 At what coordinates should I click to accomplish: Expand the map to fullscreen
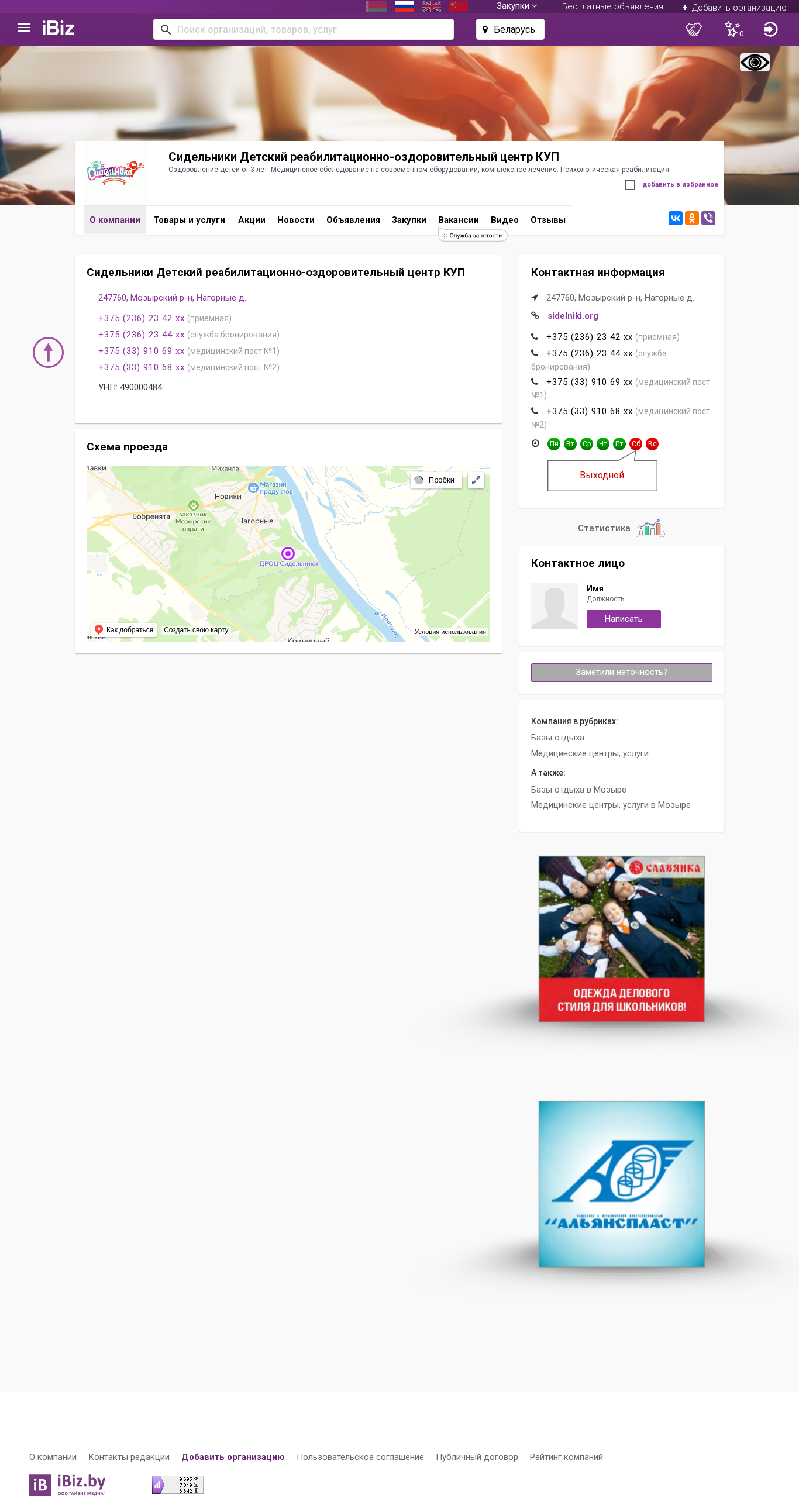476,480
